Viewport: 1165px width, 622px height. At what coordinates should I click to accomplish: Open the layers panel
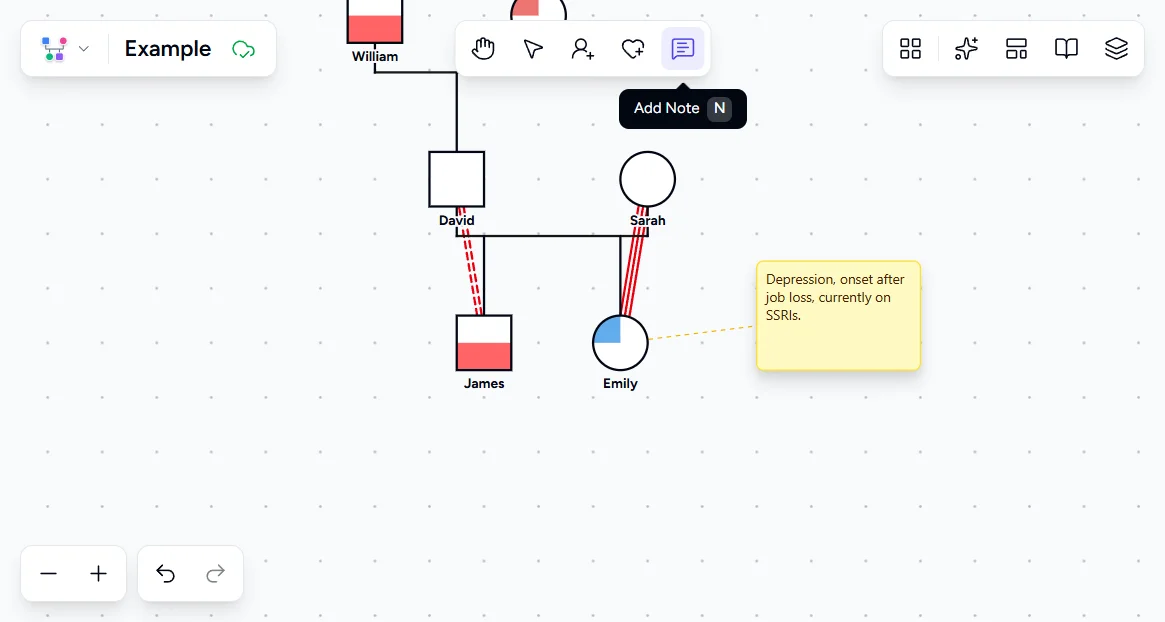pyautogui.click(x=1116, y=49)
